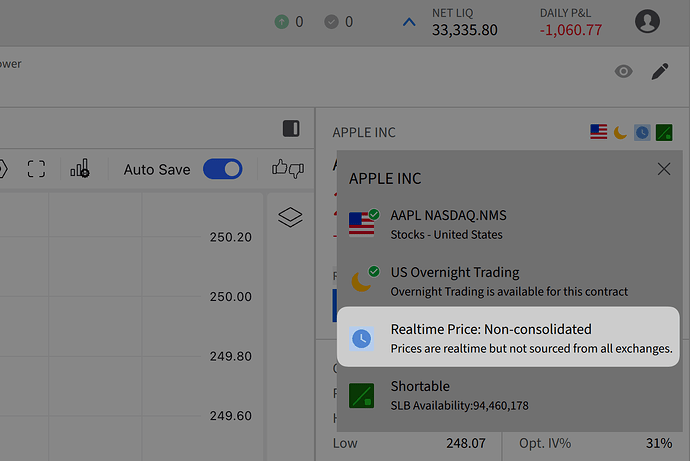
Task: Click the 249.60 price axis label
Action: (231, 416)
